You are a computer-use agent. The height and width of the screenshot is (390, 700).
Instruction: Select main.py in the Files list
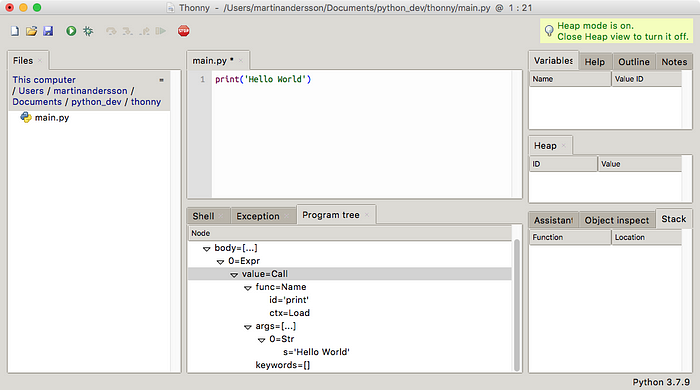[x=52, y=118]
